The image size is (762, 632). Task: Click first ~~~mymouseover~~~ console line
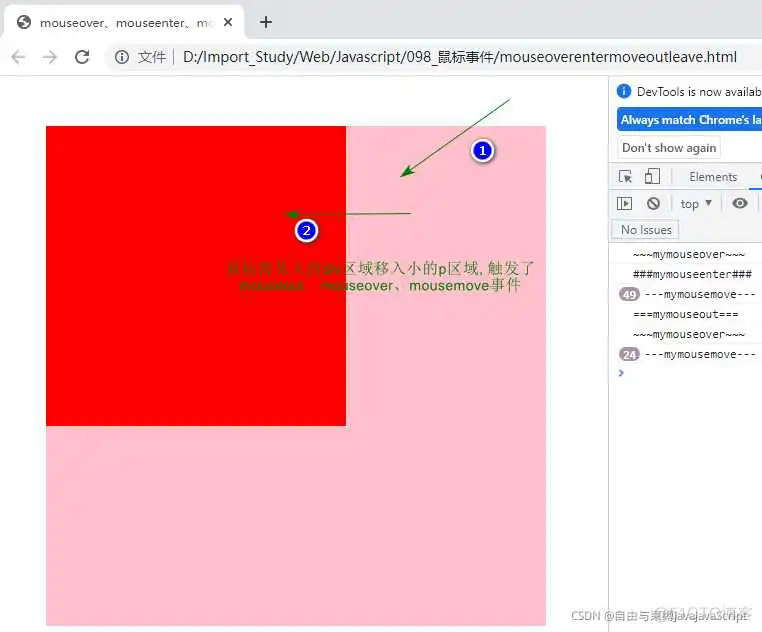coord(688,254)
